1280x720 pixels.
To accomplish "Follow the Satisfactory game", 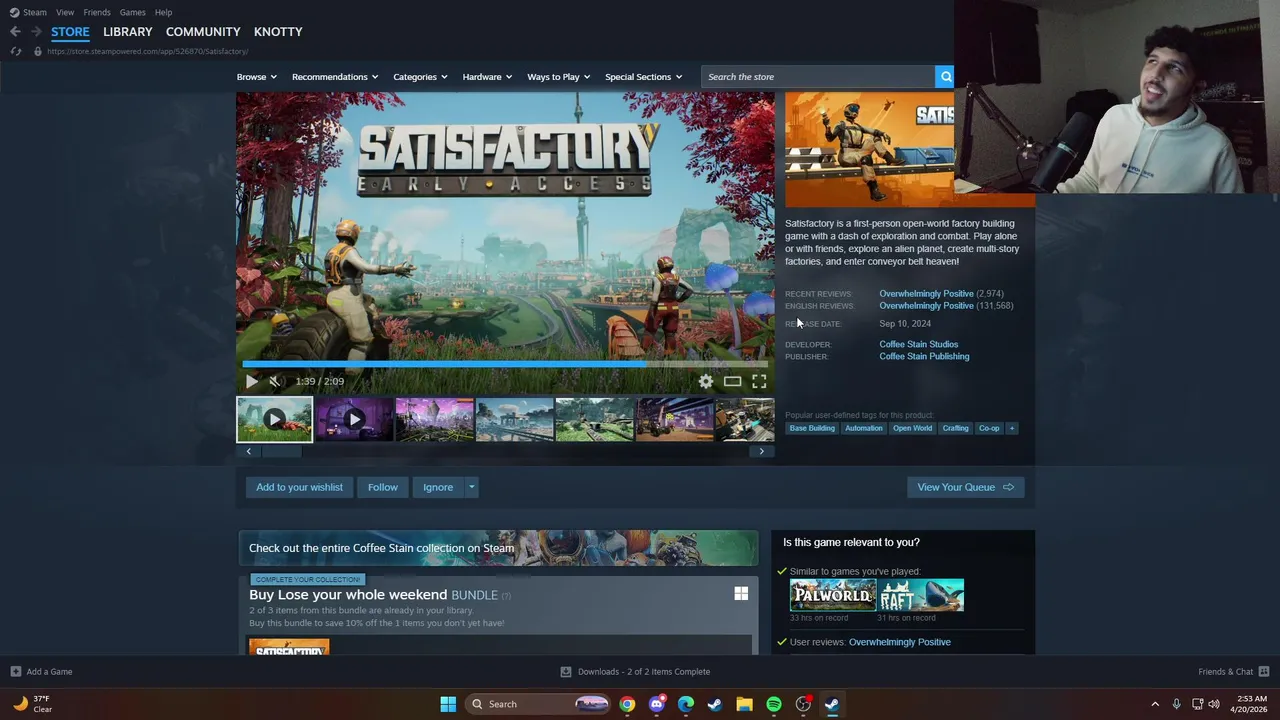I will click(383, 487).
